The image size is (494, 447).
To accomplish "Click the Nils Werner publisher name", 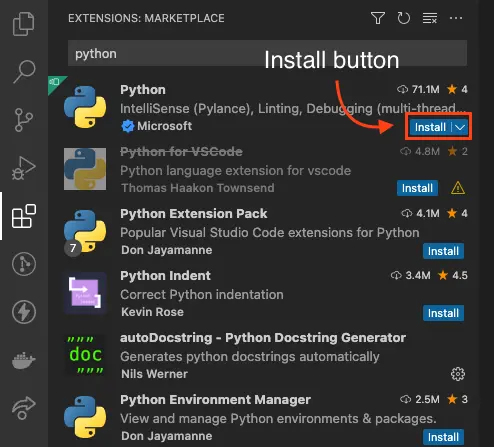I will [x=154, y=374].
